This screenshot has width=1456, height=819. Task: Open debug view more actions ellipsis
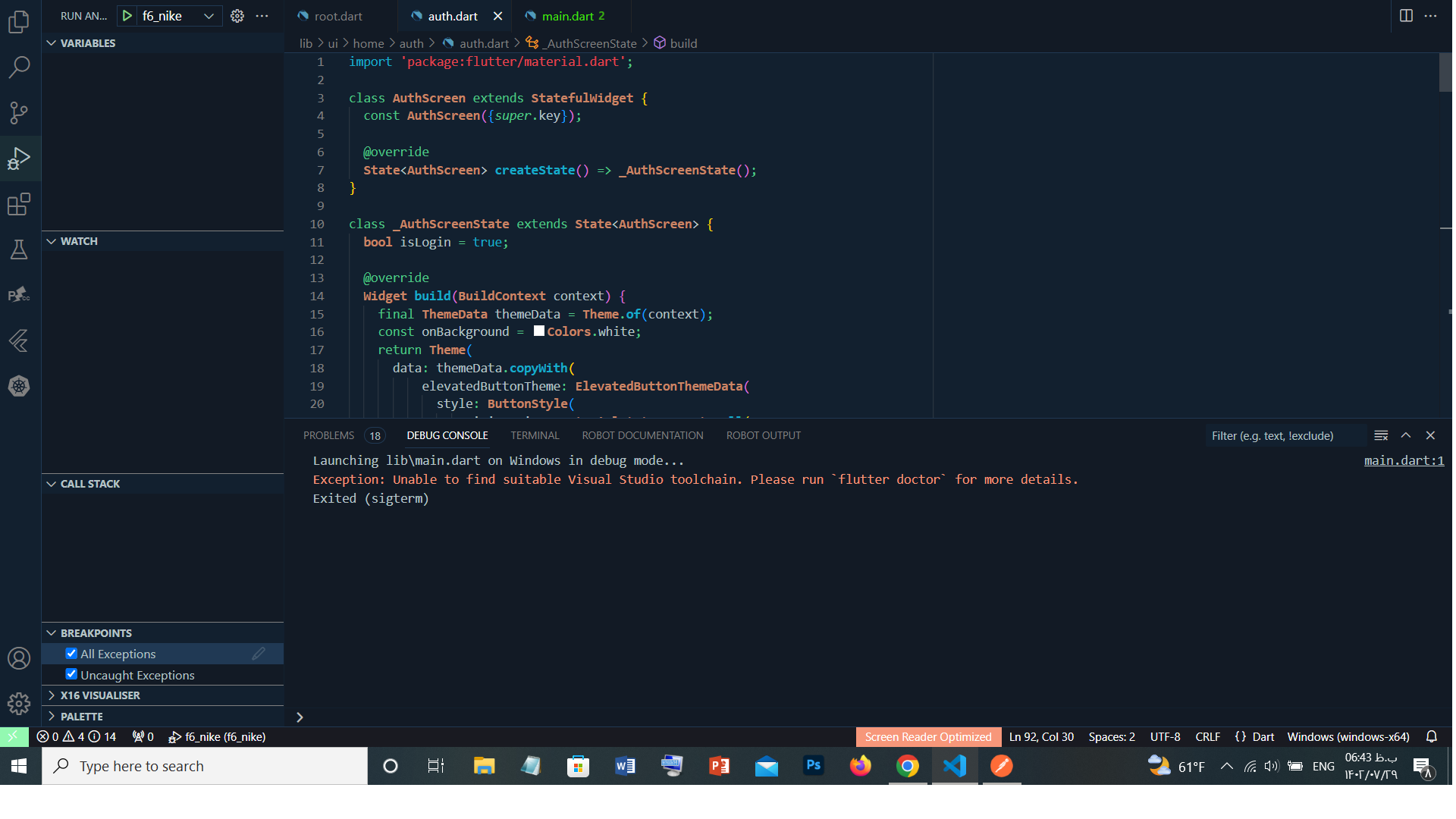[262, 16]
